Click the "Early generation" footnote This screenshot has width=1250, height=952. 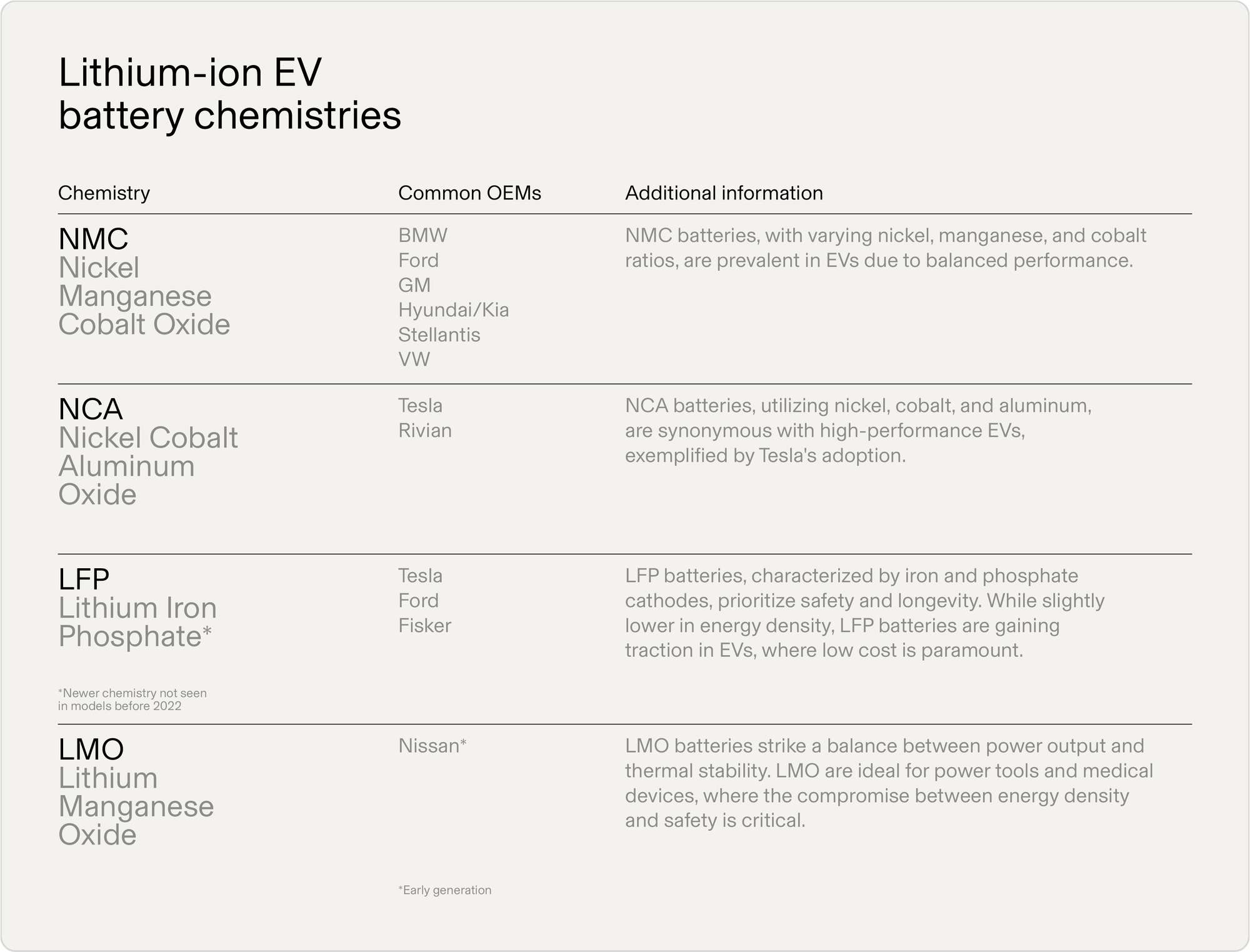[444, 890]
